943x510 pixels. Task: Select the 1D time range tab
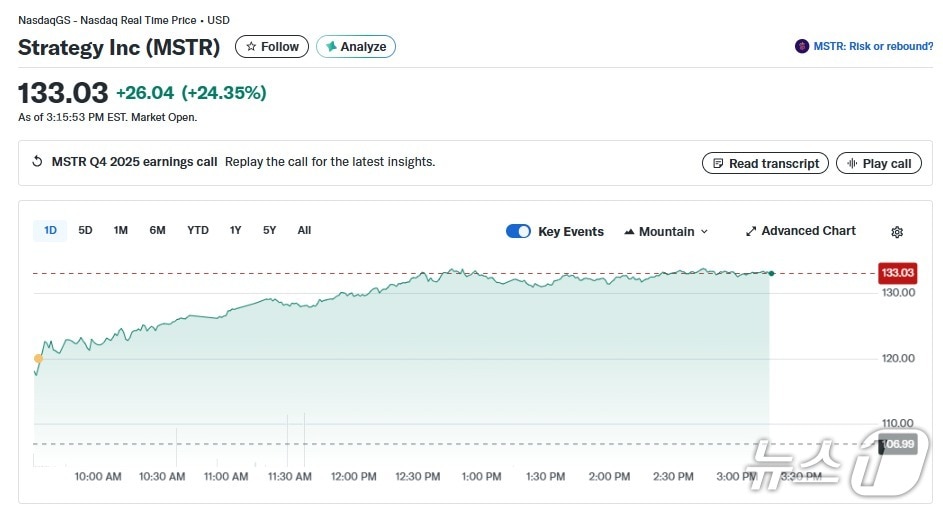[50, 231]
